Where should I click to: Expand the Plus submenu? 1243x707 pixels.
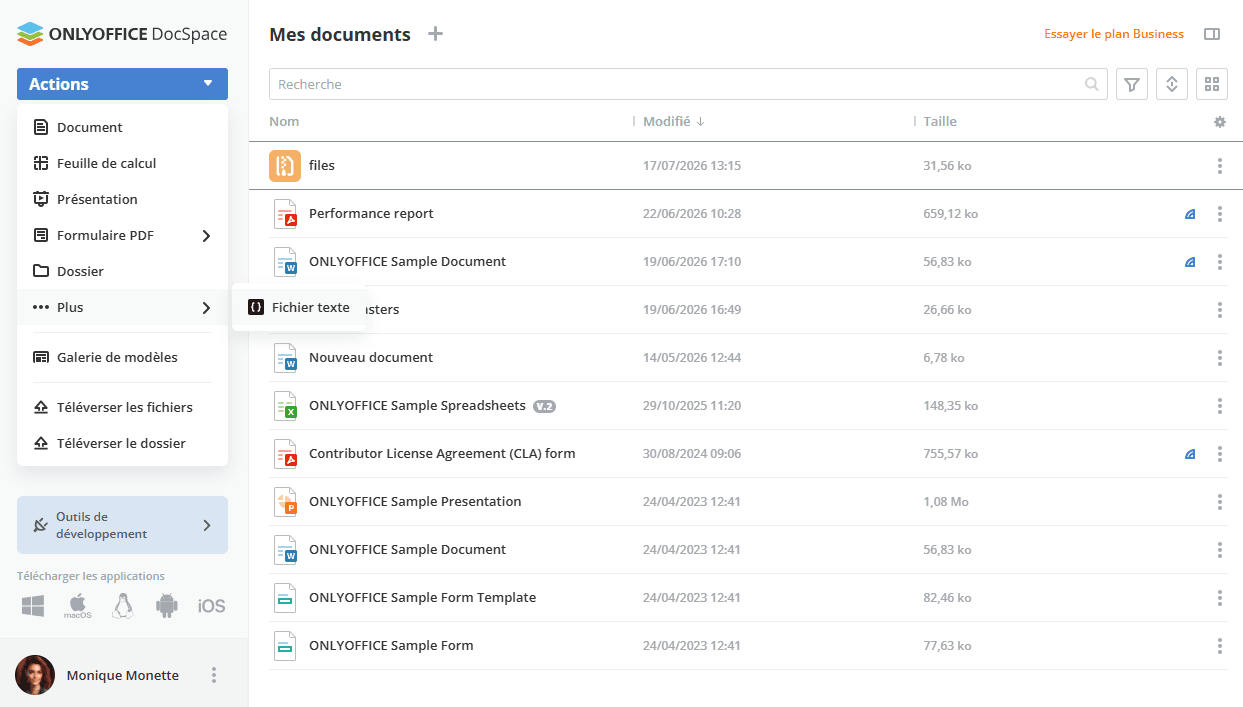[206, 308]
